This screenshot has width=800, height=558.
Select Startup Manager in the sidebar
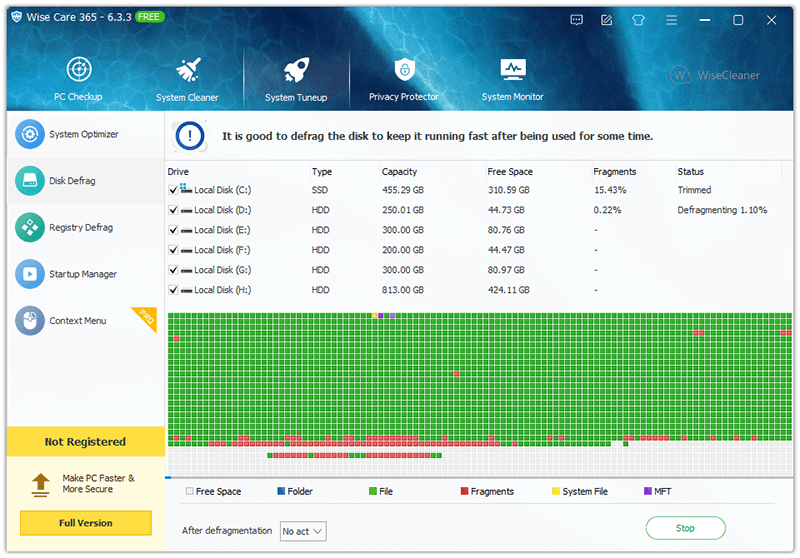coord(86,274)
